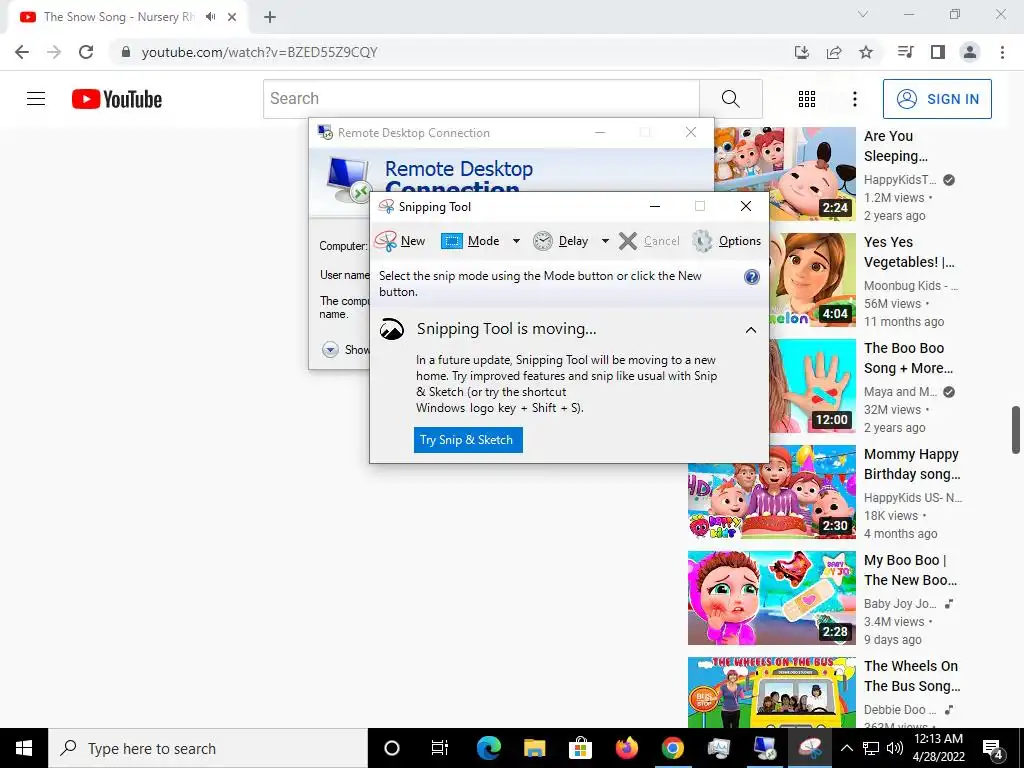Open the Chrome profile avatar
This screenshot has width=1024, height=768.
[970, 52]
